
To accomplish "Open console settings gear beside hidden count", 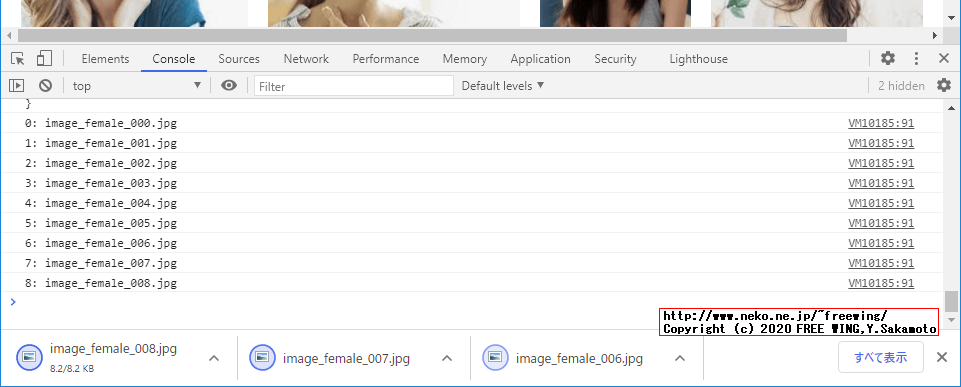I will click(944, 86).
